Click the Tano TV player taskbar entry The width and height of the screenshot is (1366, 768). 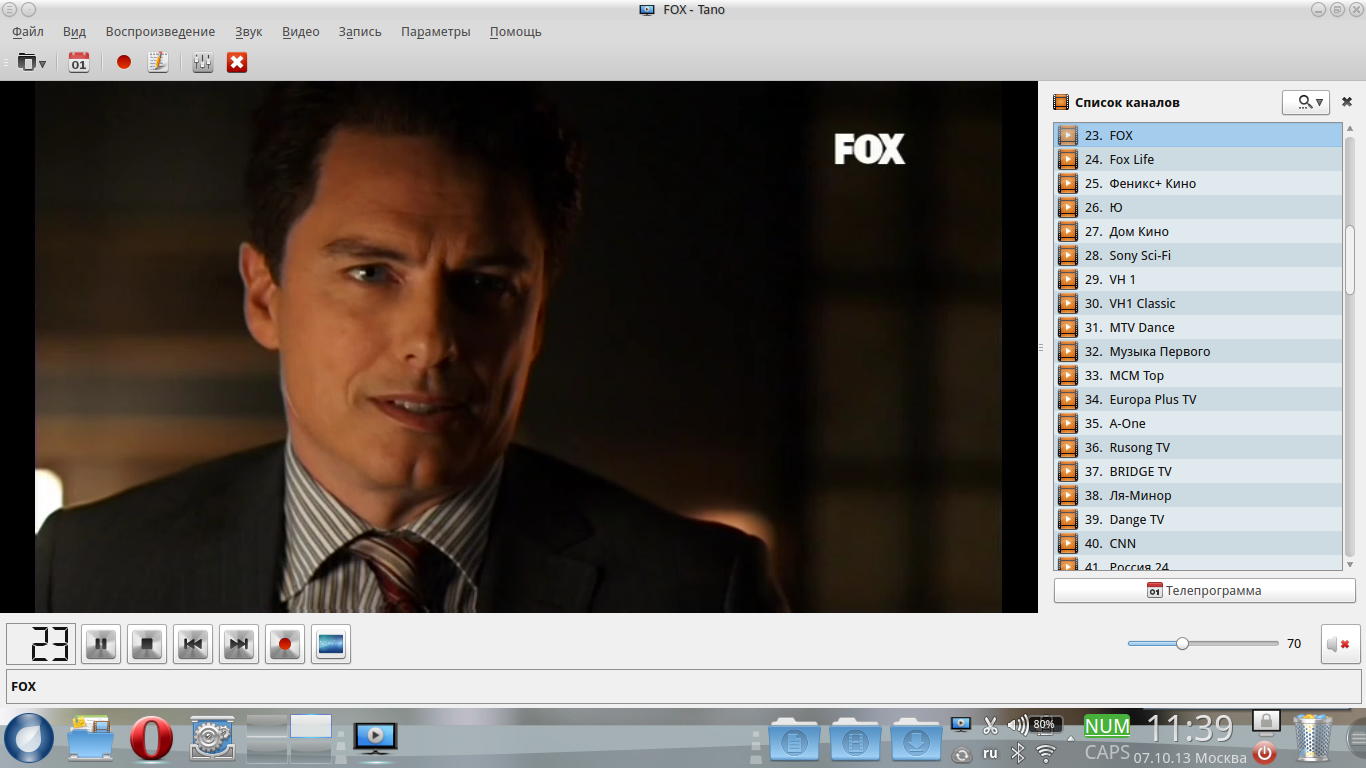pyautogui.click(x=375, y=738)
